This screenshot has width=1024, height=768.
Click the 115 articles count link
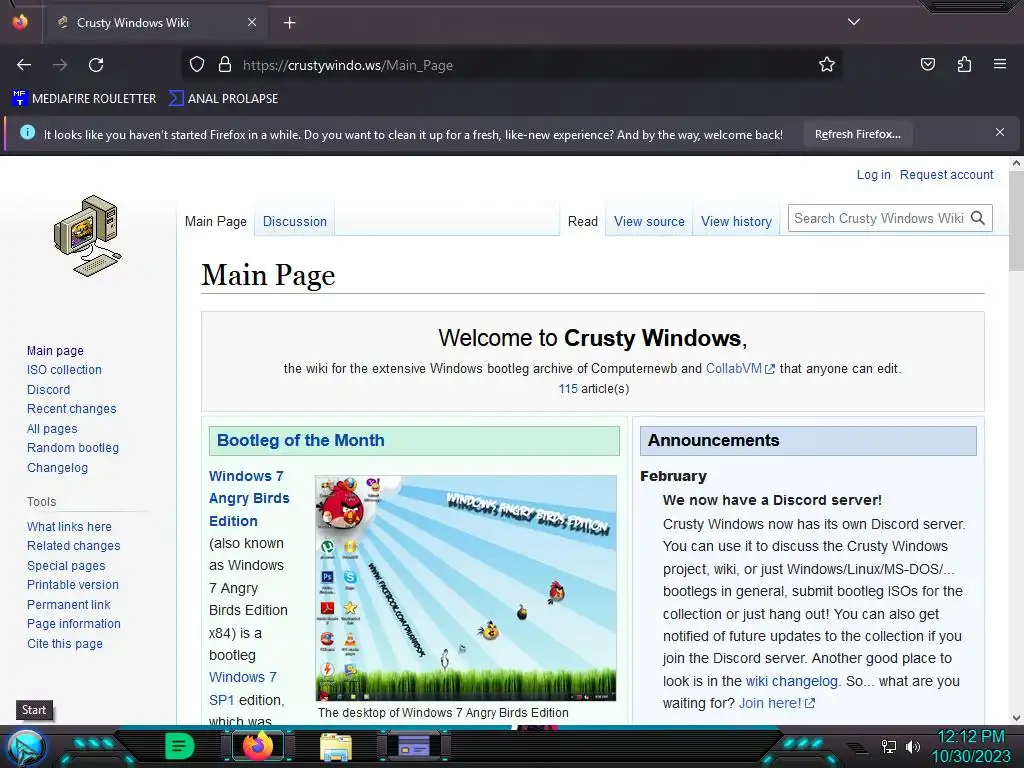coord(568,389)
